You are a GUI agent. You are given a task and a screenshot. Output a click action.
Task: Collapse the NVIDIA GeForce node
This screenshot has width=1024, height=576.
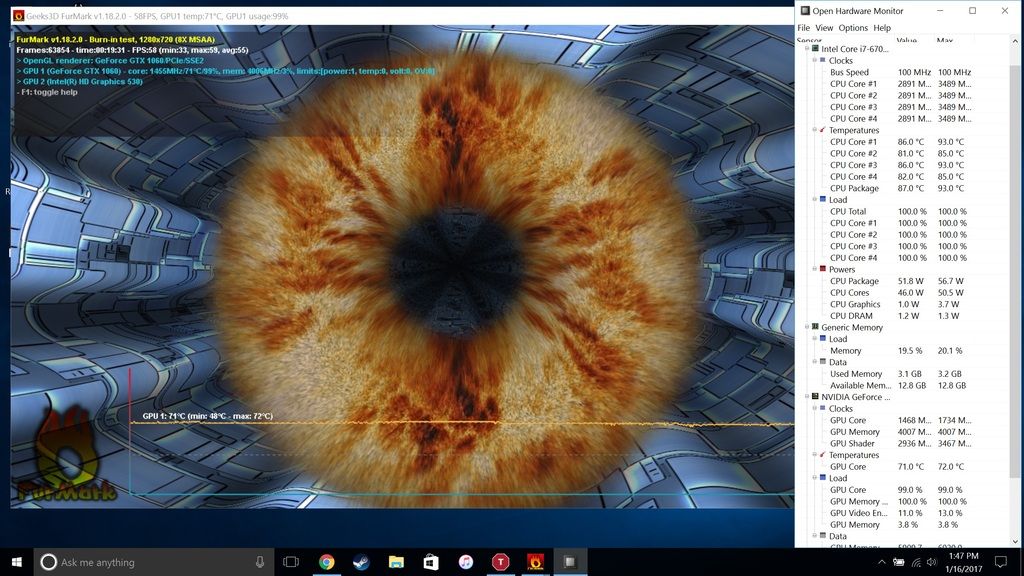807,396
